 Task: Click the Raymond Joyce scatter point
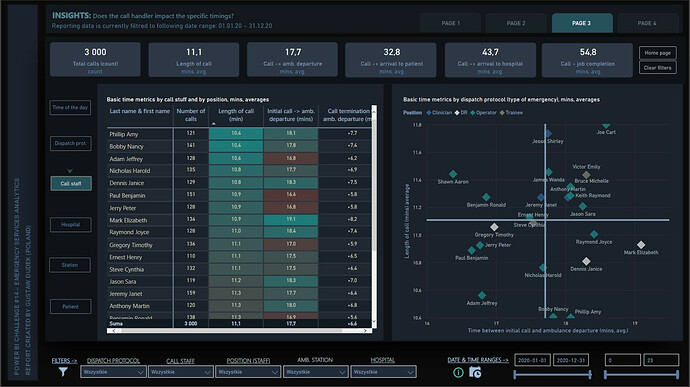(594, 234)
